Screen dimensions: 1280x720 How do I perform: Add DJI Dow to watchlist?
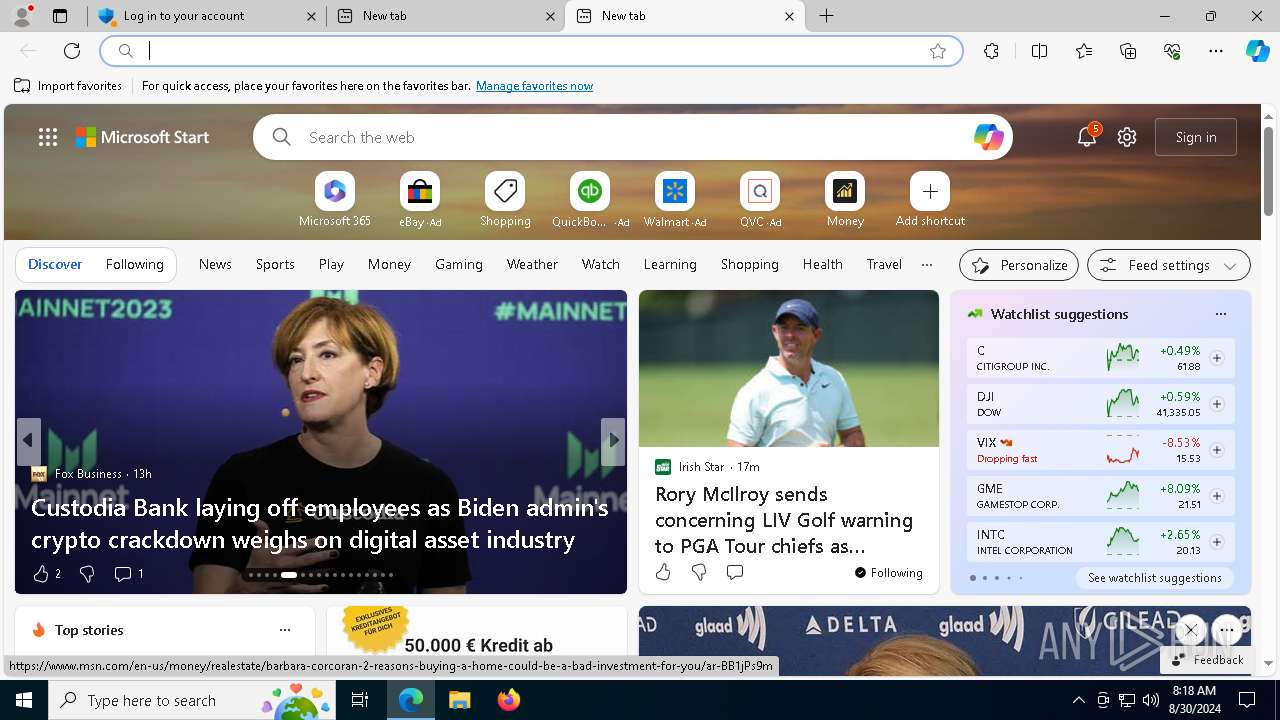pos(1217,404)
